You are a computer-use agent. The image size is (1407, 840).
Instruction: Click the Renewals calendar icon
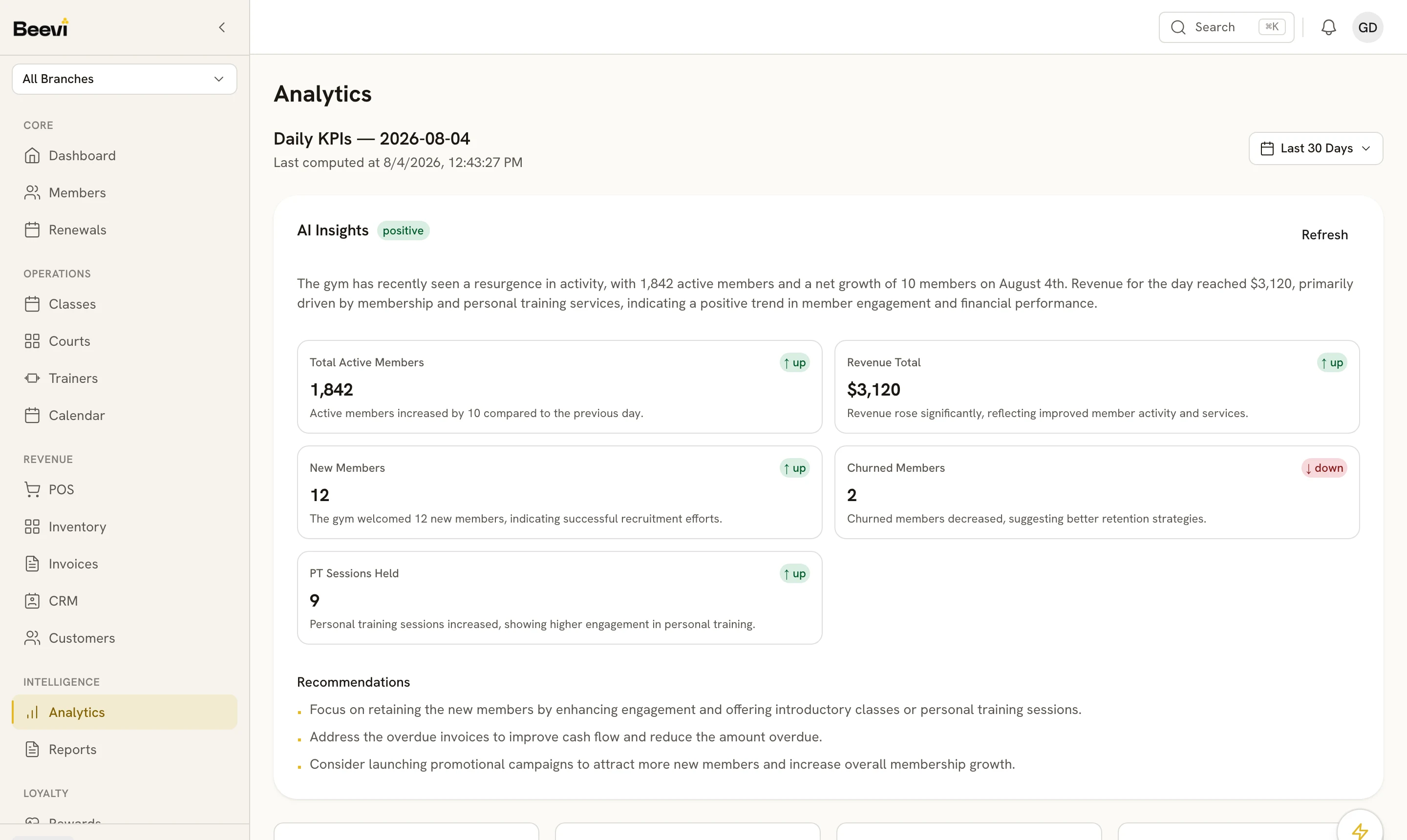(32, 230)
